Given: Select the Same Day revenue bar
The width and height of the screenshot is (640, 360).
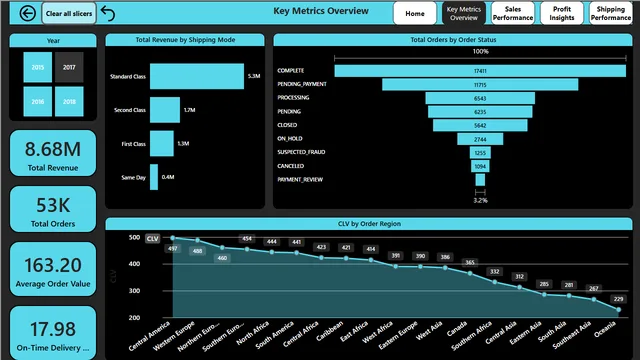Looking at the screenshot, I should (x=154, y=177).
